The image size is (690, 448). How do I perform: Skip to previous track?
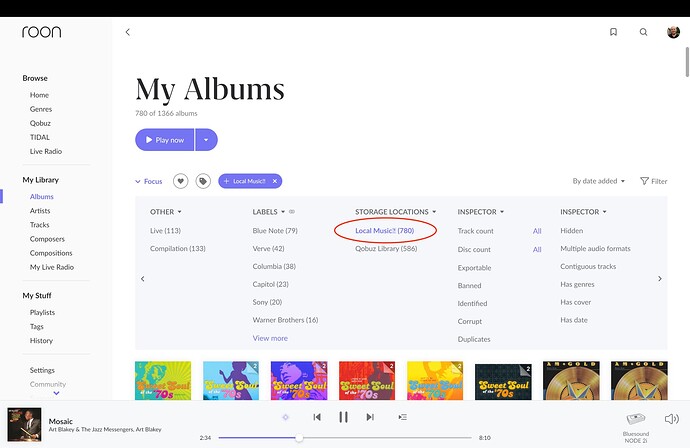point(317,417)
